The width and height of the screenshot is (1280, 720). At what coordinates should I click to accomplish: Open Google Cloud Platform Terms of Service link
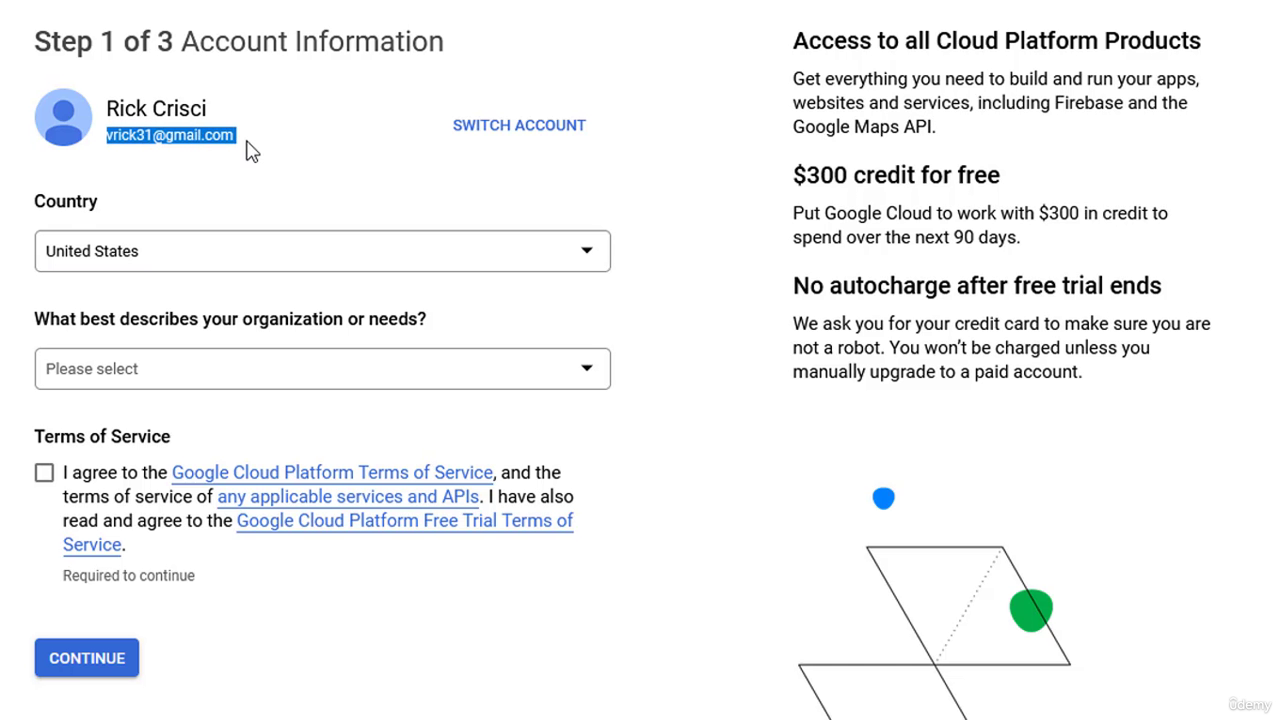tap(332, 472)
